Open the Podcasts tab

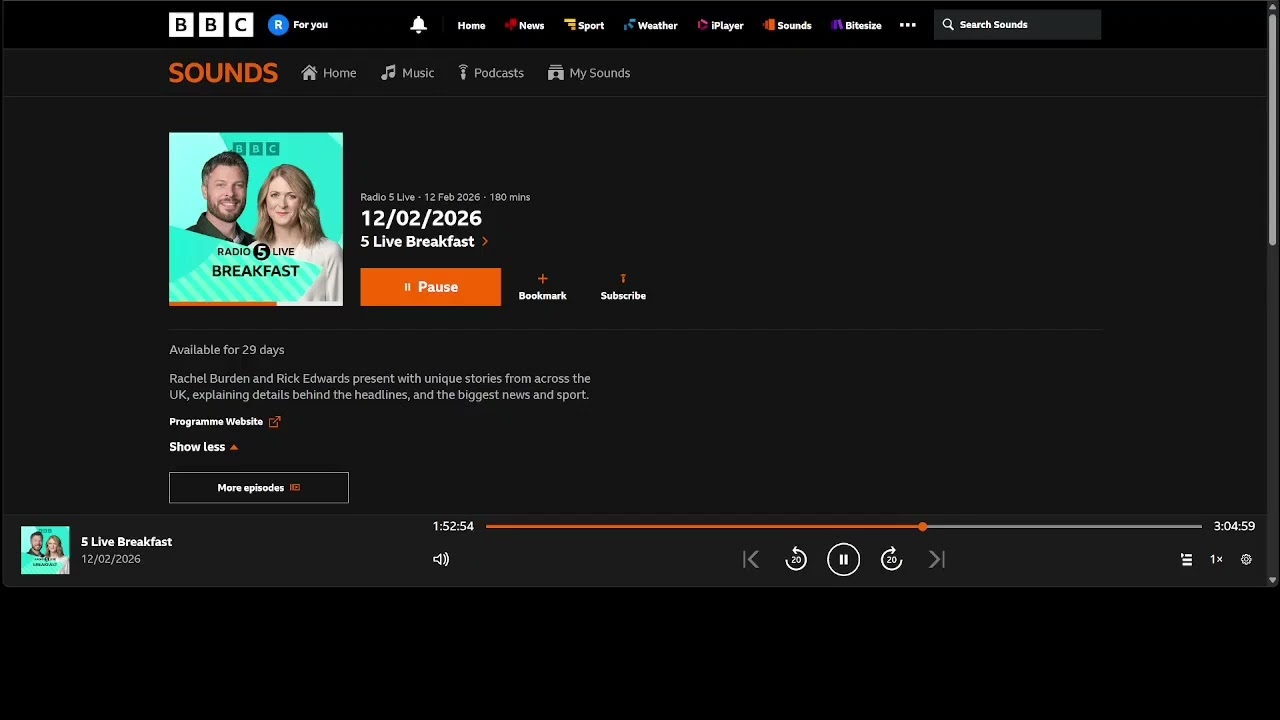(491, 73)
